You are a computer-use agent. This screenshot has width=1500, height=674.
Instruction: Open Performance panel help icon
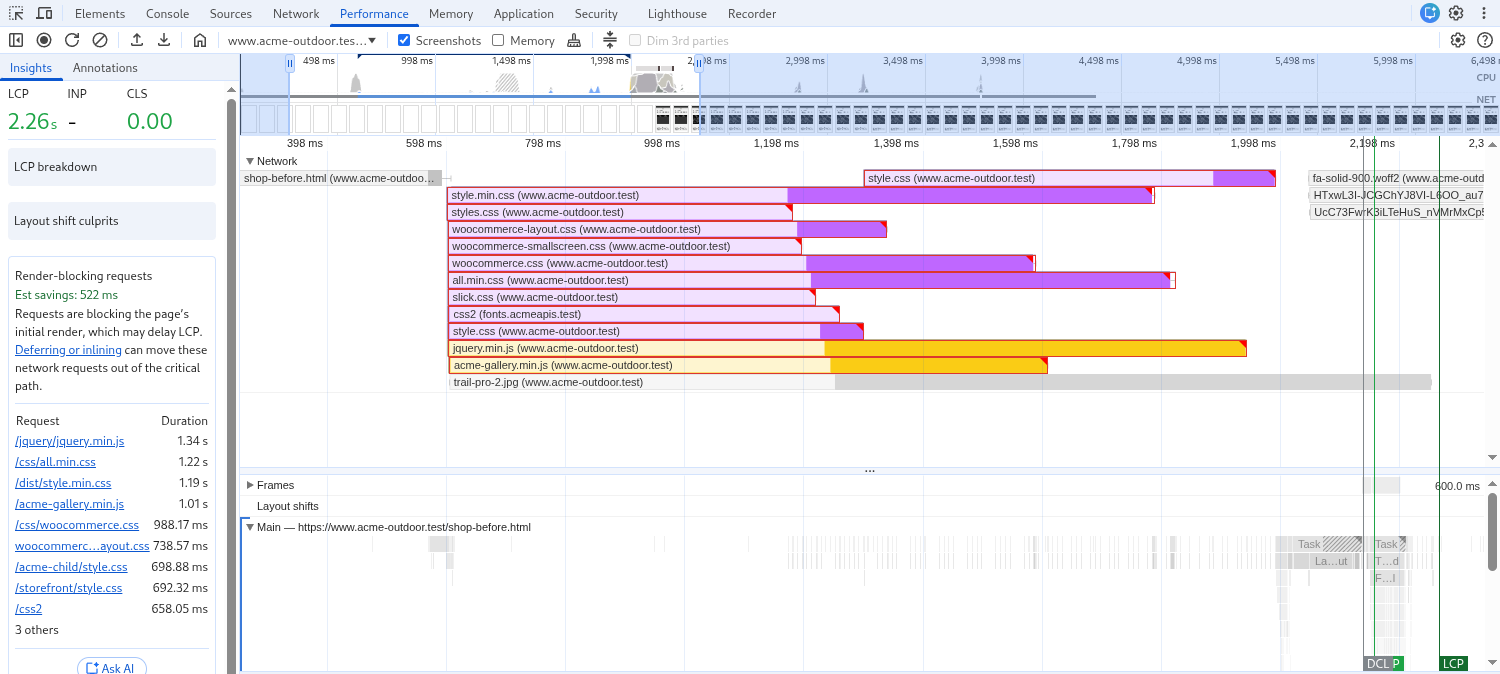1485,40
